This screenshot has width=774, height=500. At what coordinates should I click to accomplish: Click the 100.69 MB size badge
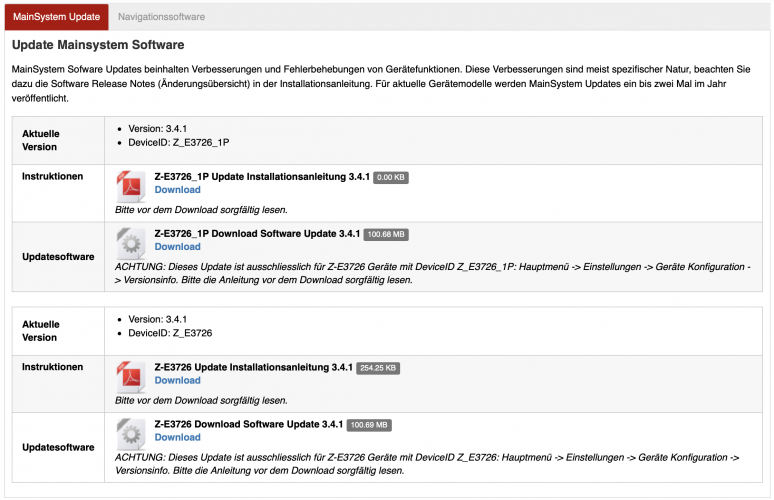(369, 425)
